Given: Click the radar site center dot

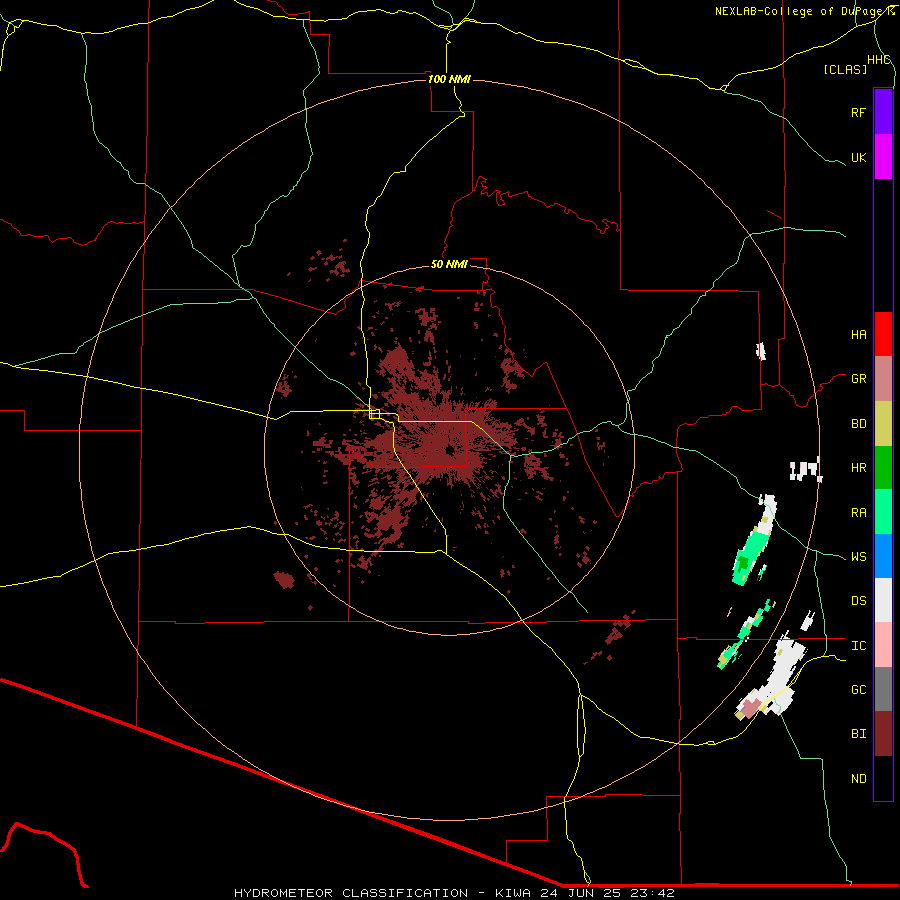Looking at the screenshot, I should coord(449,451).
